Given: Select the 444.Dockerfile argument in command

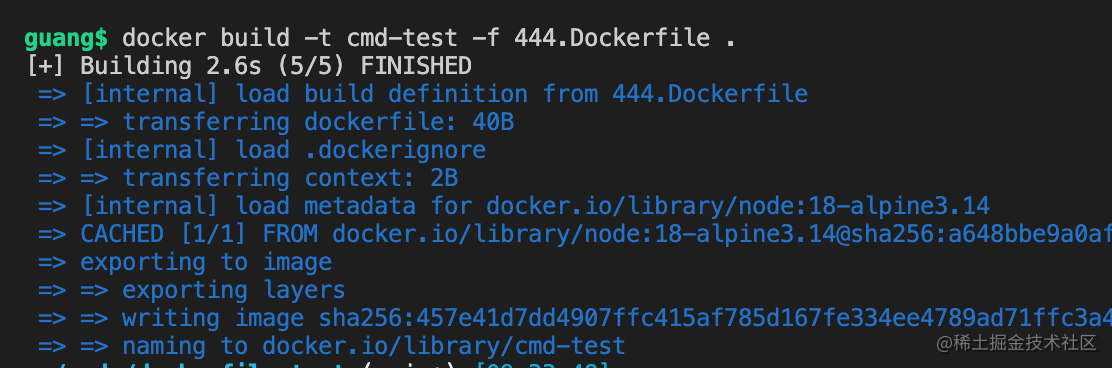Looking at the screenshot, I should pos(613,38).
